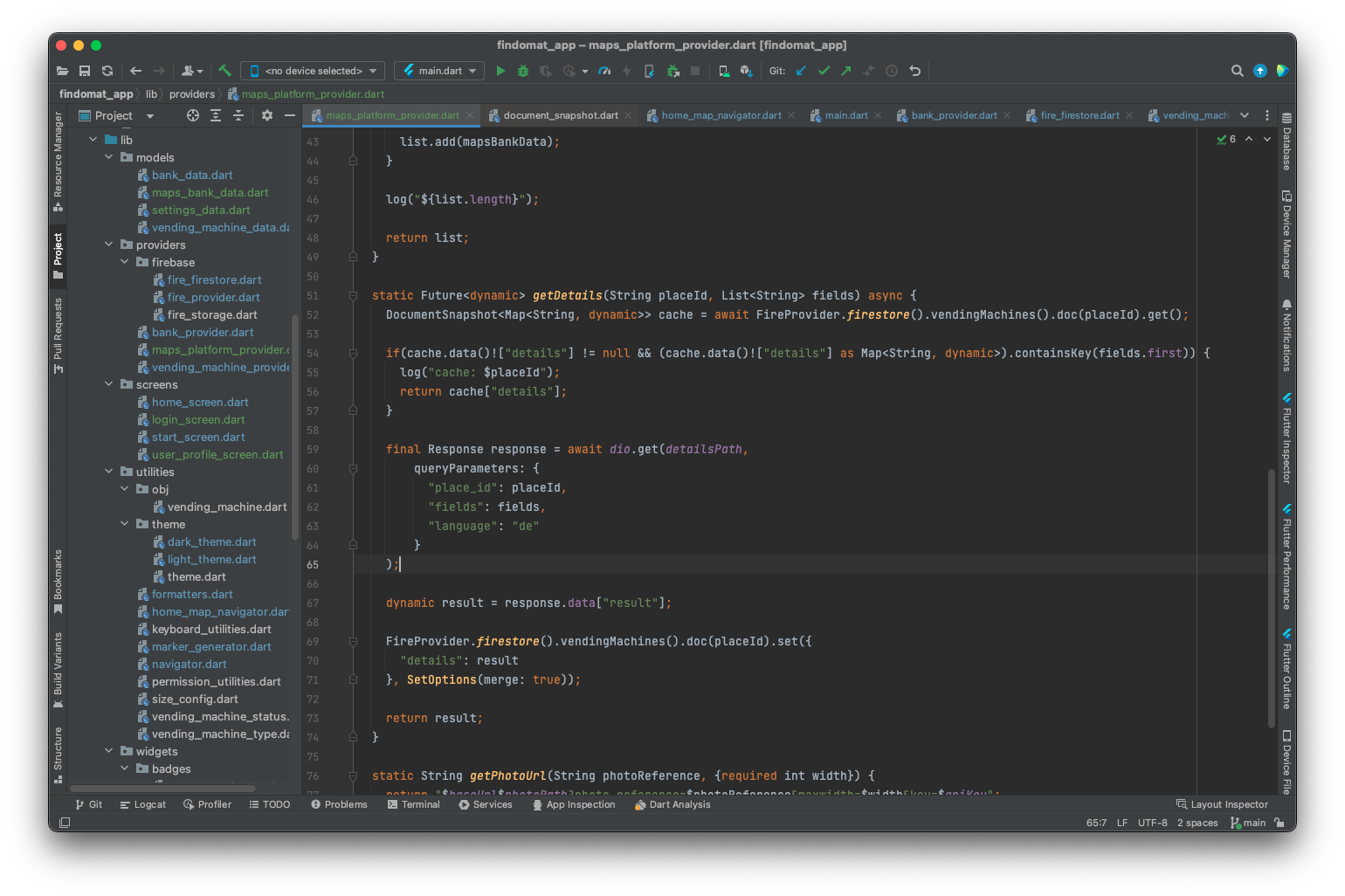1345x896 pixels.
Task: Switch to main.dart editor tab
Action: click(845, 115)
